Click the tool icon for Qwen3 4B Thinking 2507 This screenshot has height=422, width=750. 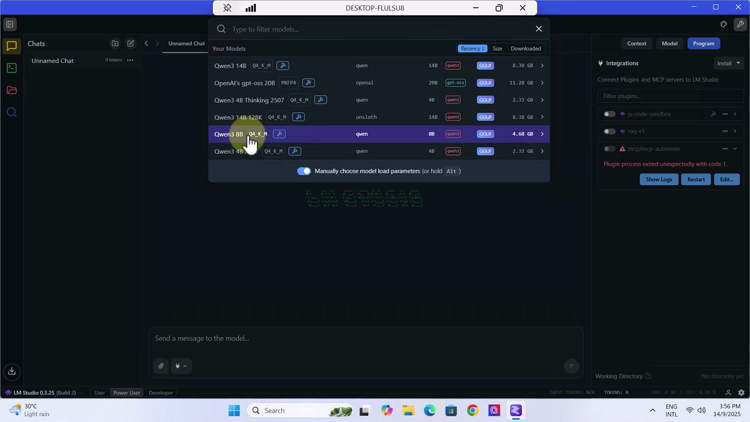[x=320, y=100]
